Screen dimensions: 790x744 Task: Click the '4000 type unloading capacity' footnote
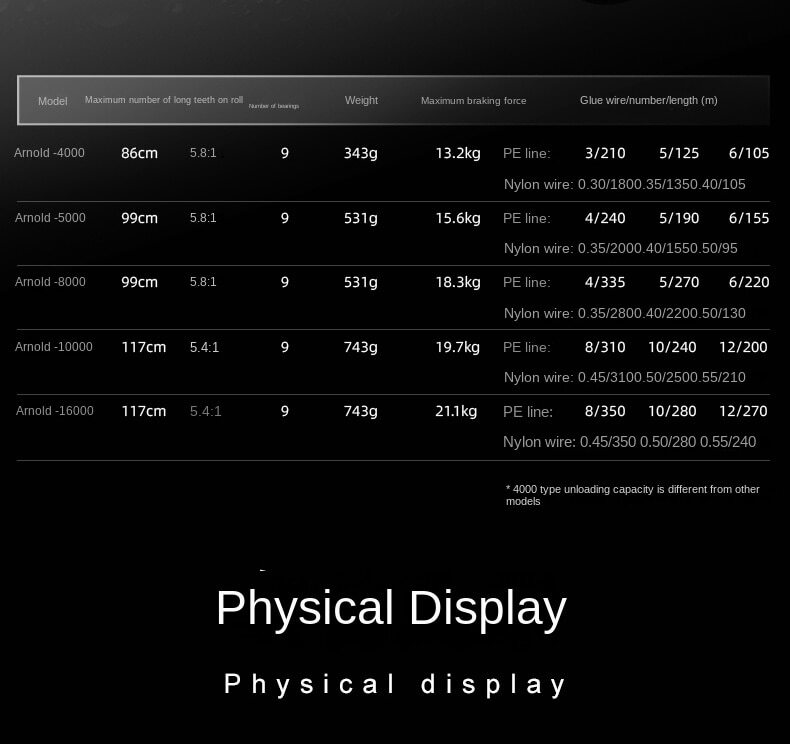[x=632, y=495]
